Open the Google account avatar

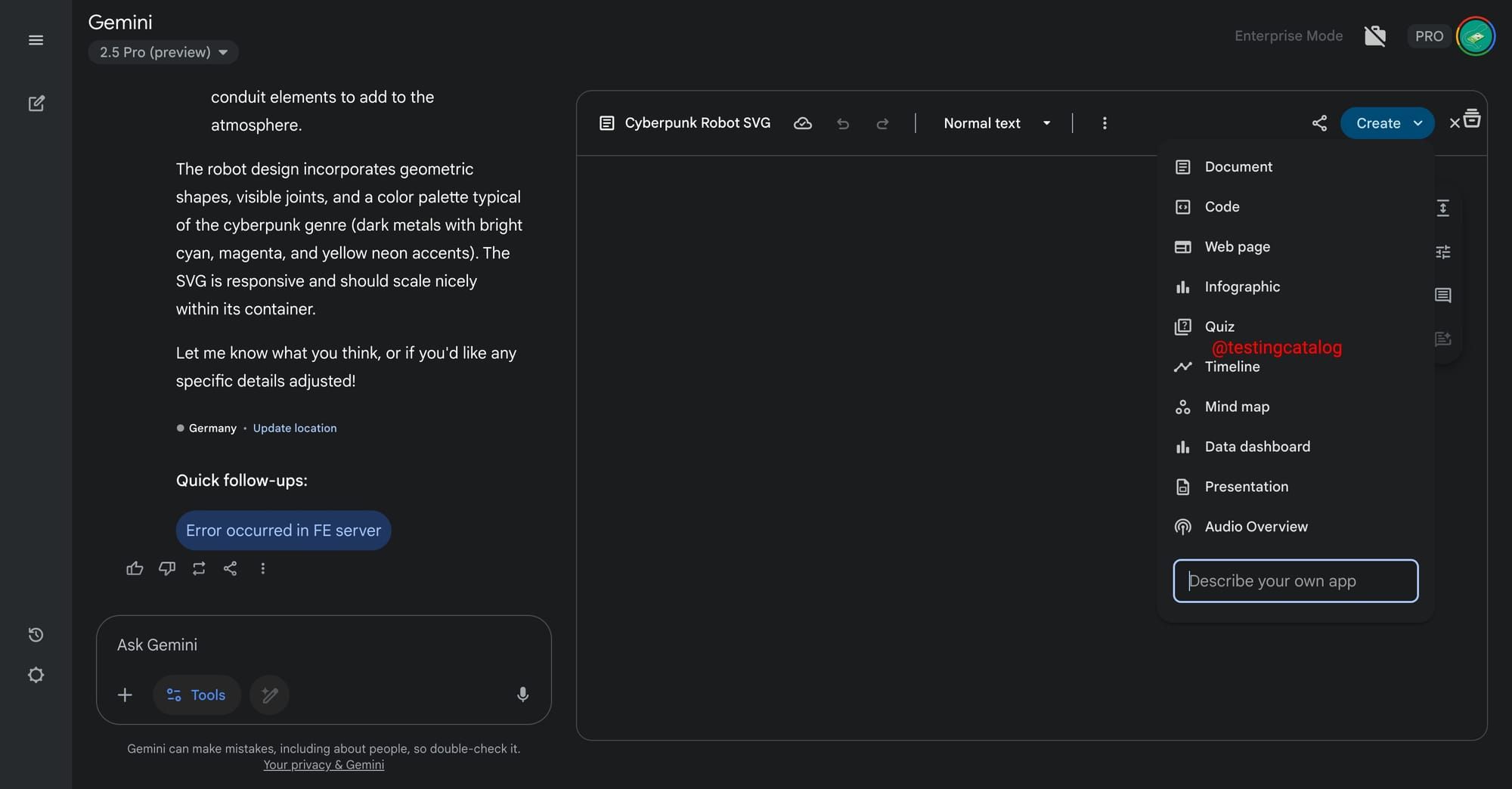(1476, 36)
